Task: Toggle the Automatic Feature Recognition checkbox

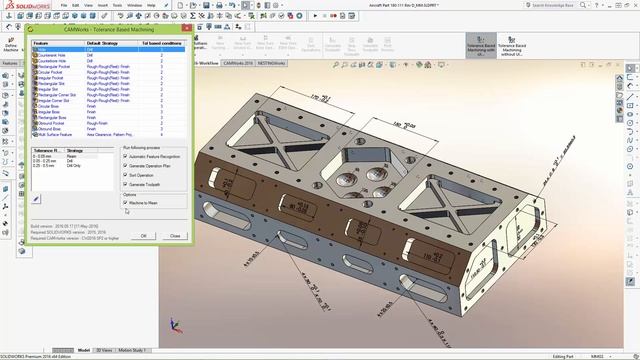Action: tap(125, 156)
